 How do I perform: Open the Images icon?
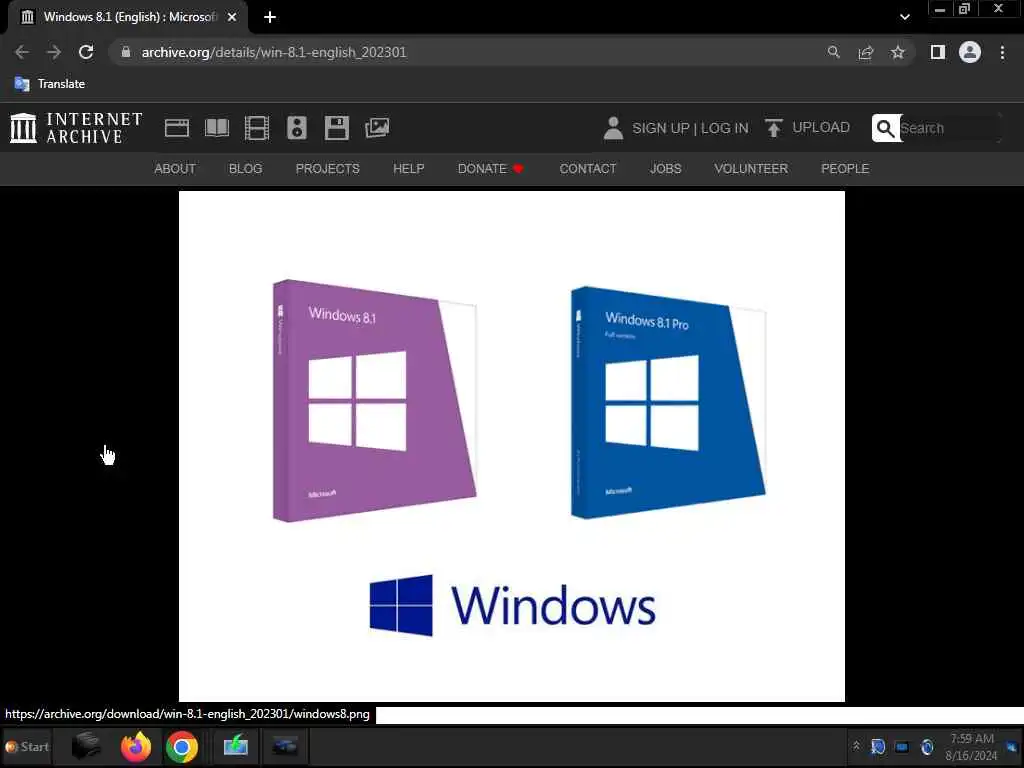tap(377, 128)
